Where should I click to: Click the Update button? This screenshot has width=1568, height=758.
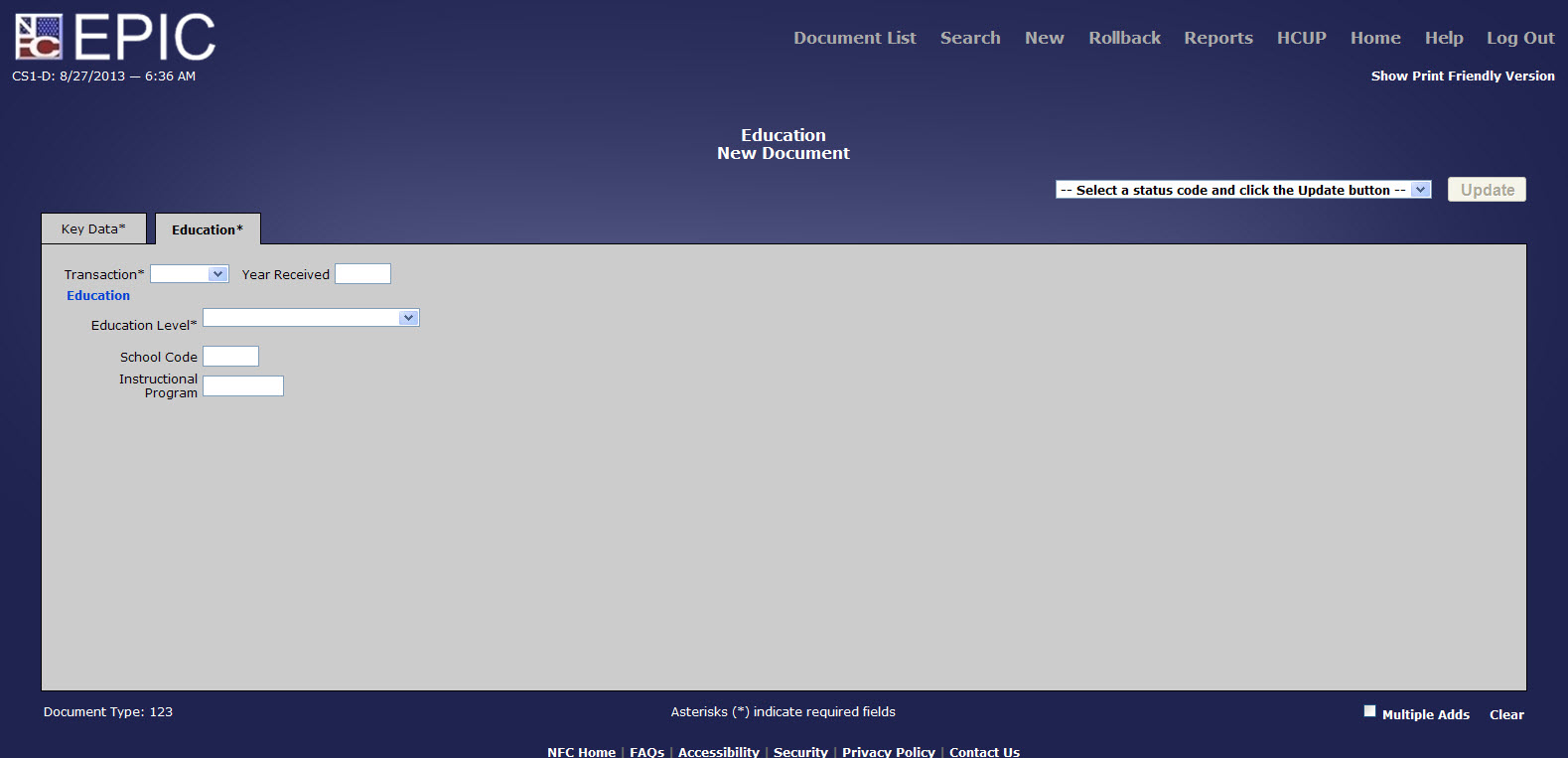pyautogui.click(x=1487, y=190)
